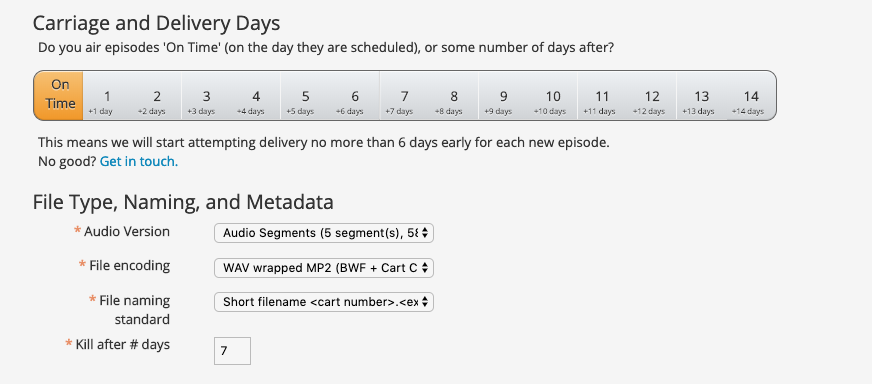Select the 8 (+8 days) option

coord(454,95)
